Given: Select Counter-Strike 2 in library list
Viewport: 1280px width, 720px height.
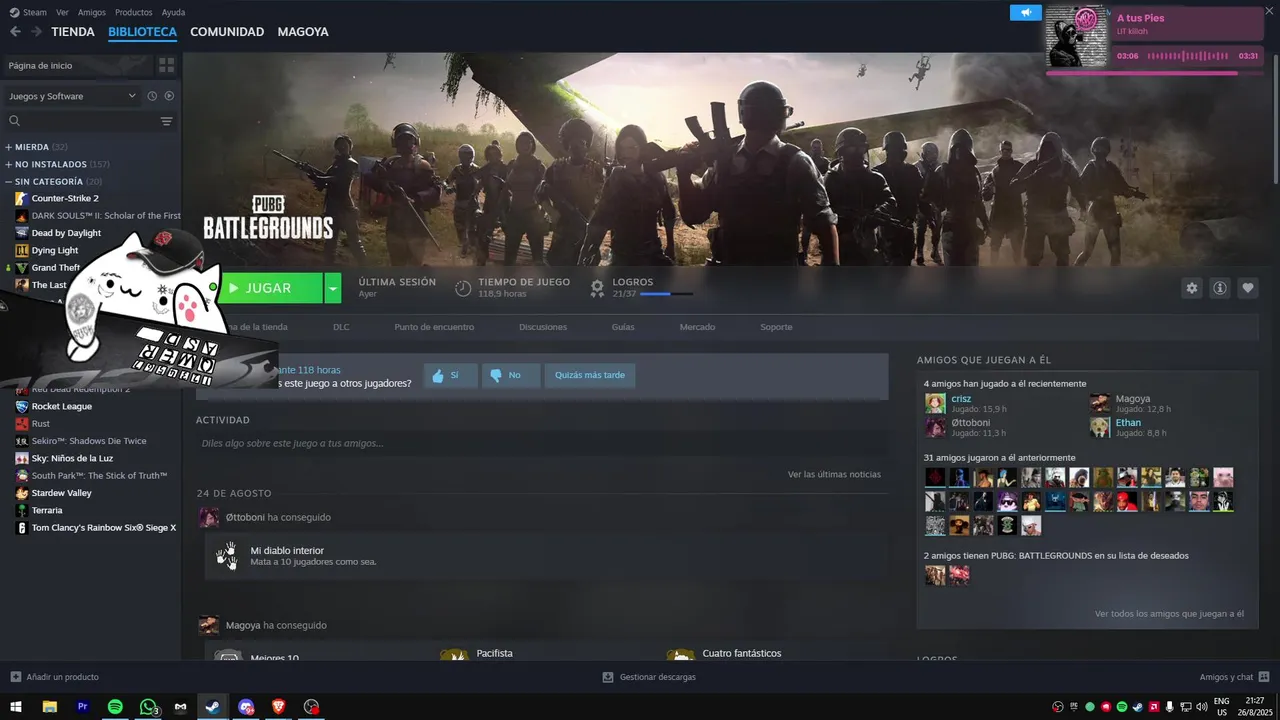Looking at the screenshot, I should click(65, 198).
